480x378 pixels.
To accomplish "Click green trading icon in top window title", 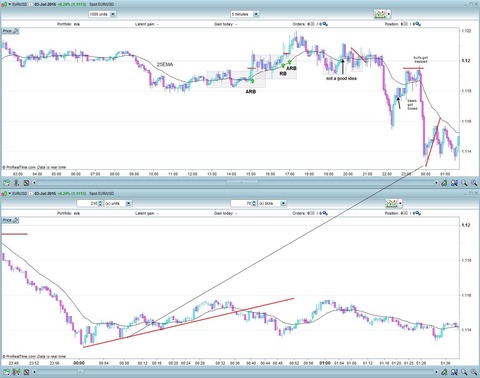I will [x=4, y=4].
